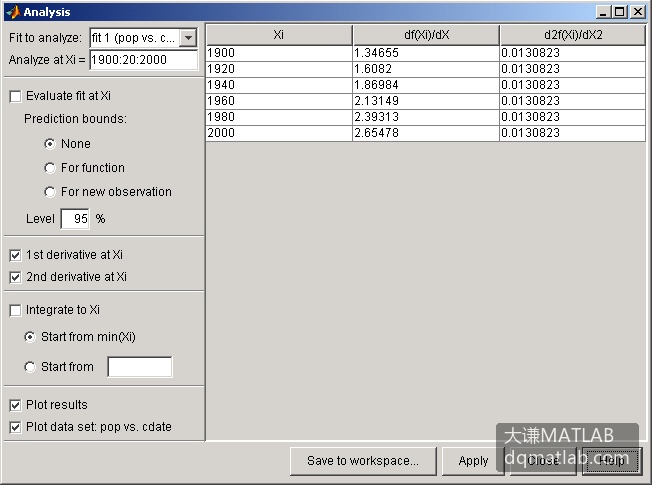The height and width of the screenshot is (485, 652).
Task: Click derivative value 1.6082
Action: 426,69
